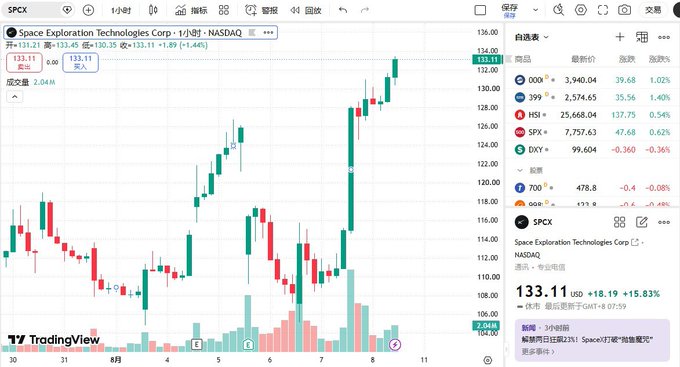The height and width of the screenshot is (367, 680).
Task: Expand the 自选表 watchlist dropdown
Action: point(532,37)
